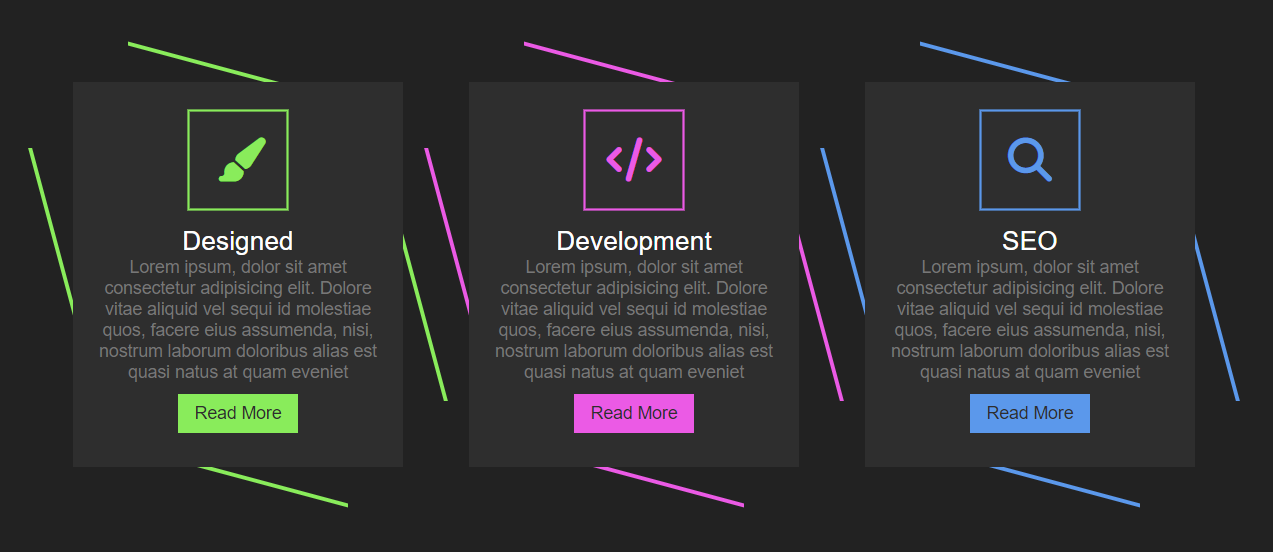Click the blue Read More button
The image size is (1273, 552).
1030,413
